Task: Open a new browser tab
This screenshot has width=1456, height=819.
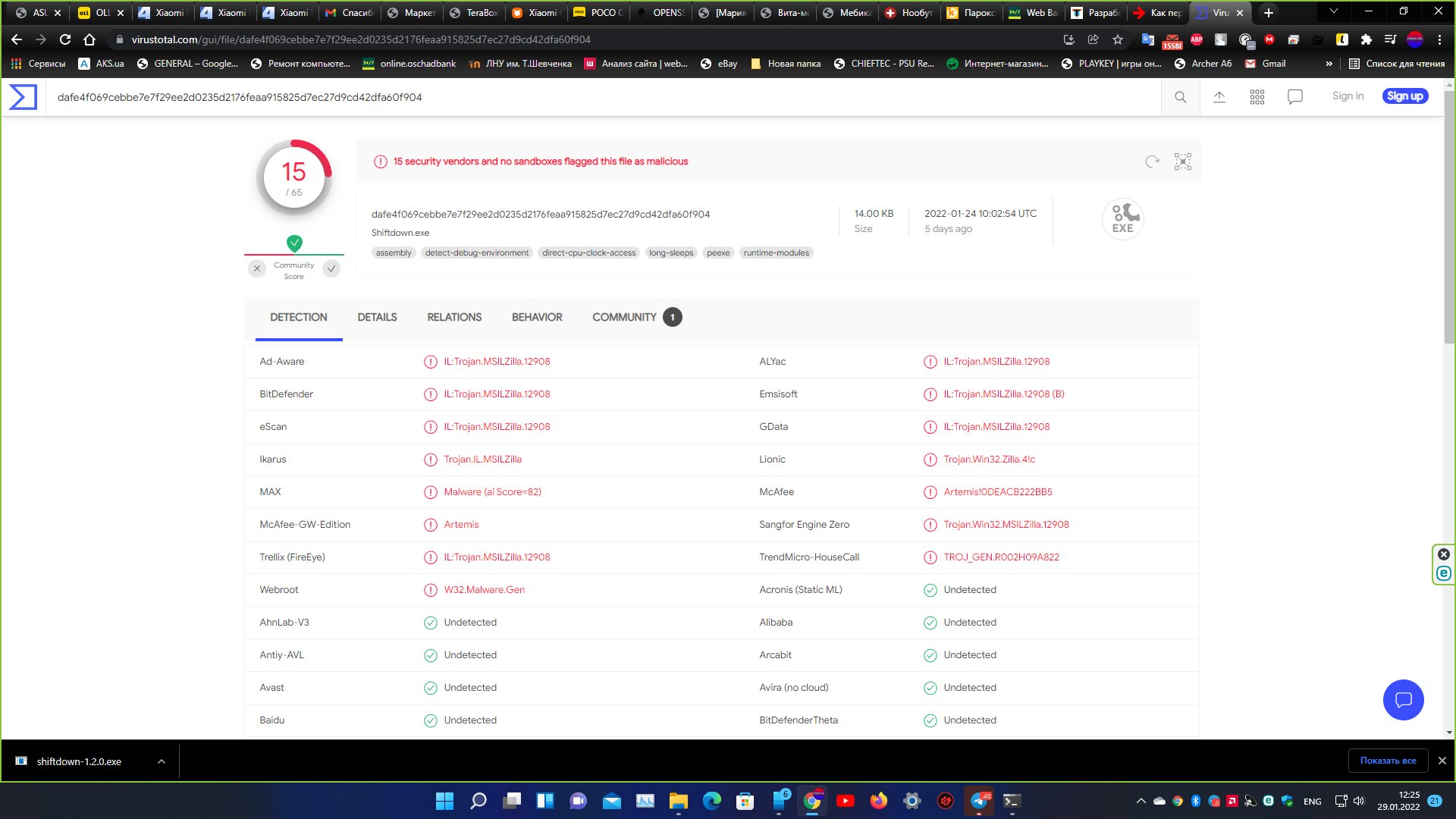Action: [1269, 13]
